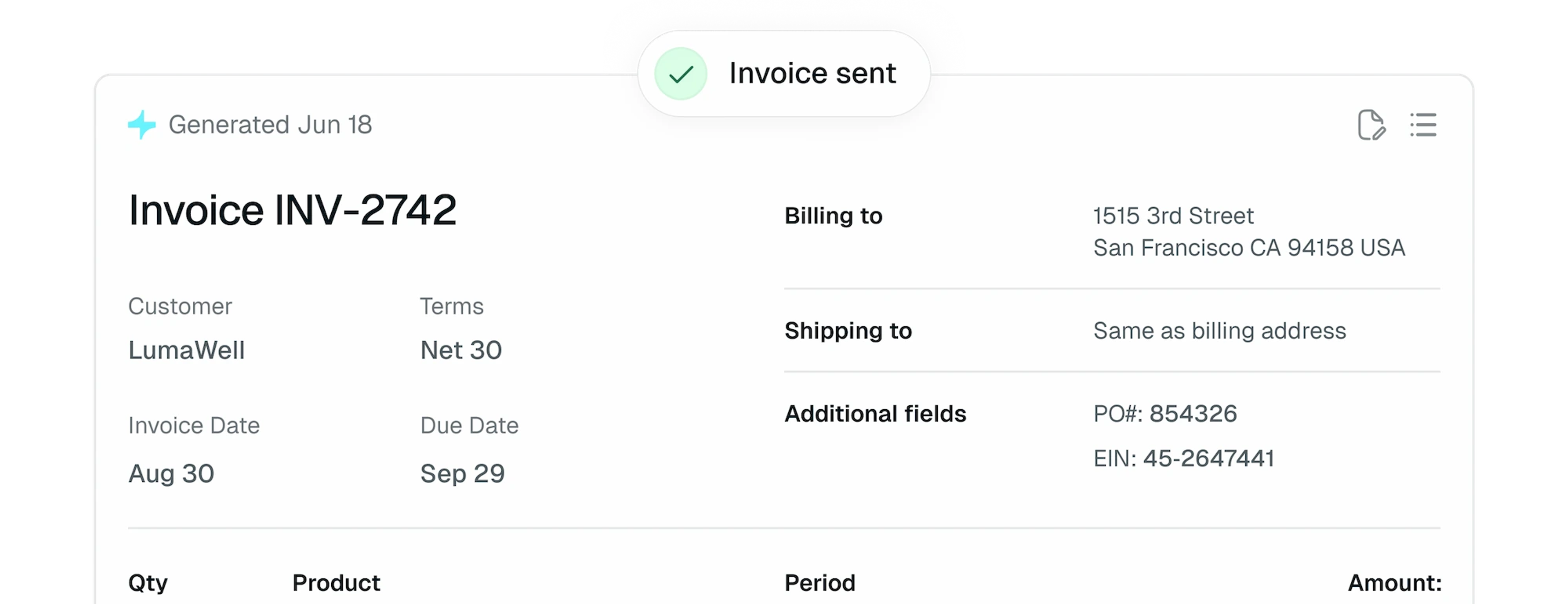Select the Invoice INV-2742 title
1568x604 pixels.
pyautogui.click(x=292, y=210)
